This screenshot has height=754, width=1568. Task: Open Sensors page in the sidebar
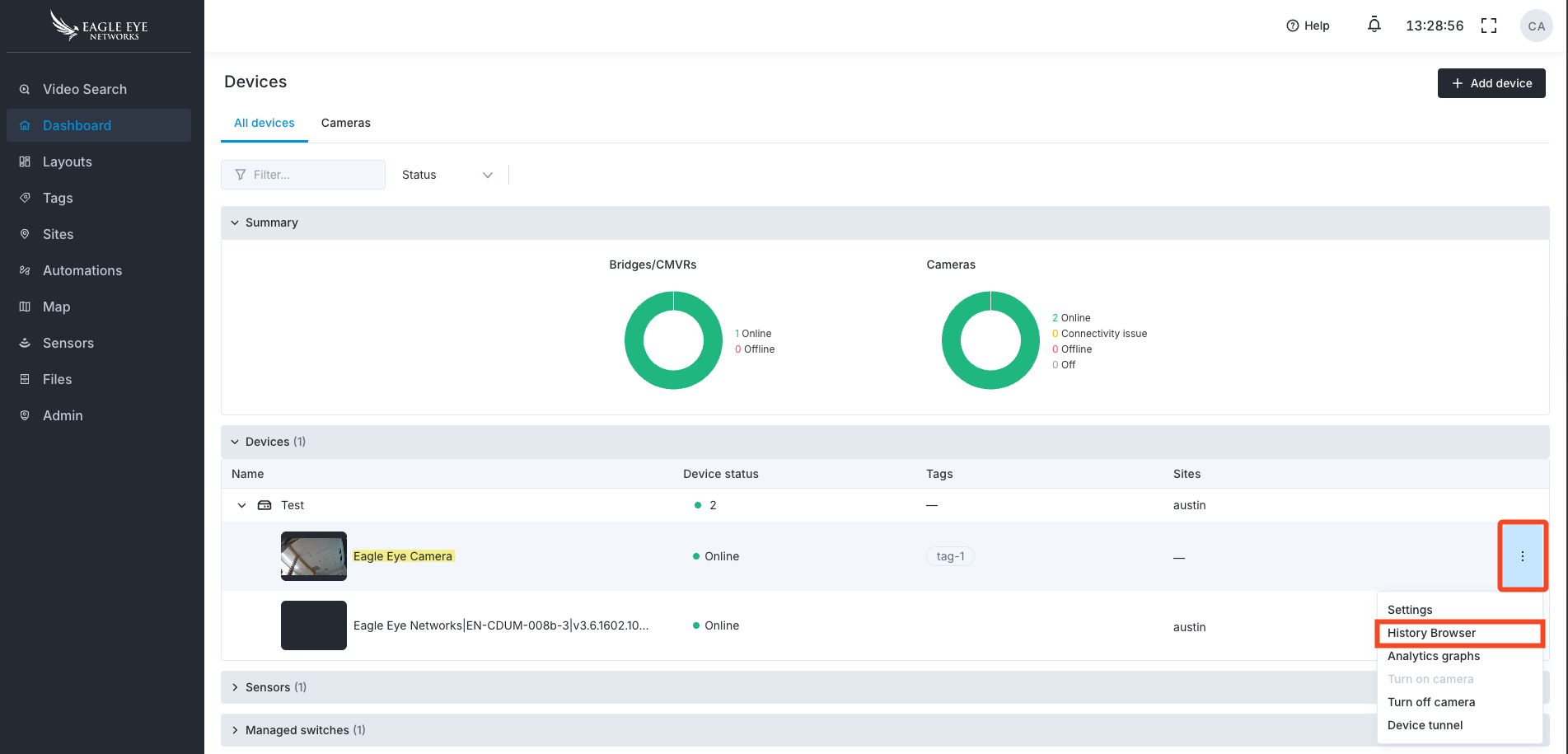coord(68,343)
